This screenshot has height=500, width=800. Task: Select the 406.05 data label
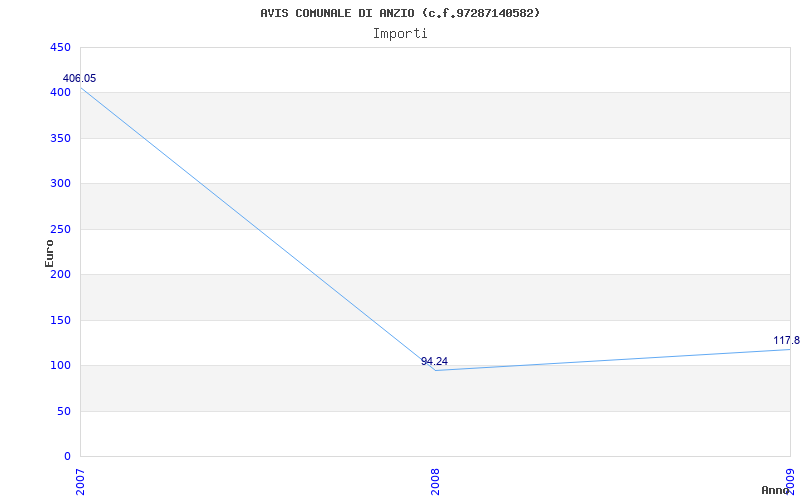tap(79, 79)
